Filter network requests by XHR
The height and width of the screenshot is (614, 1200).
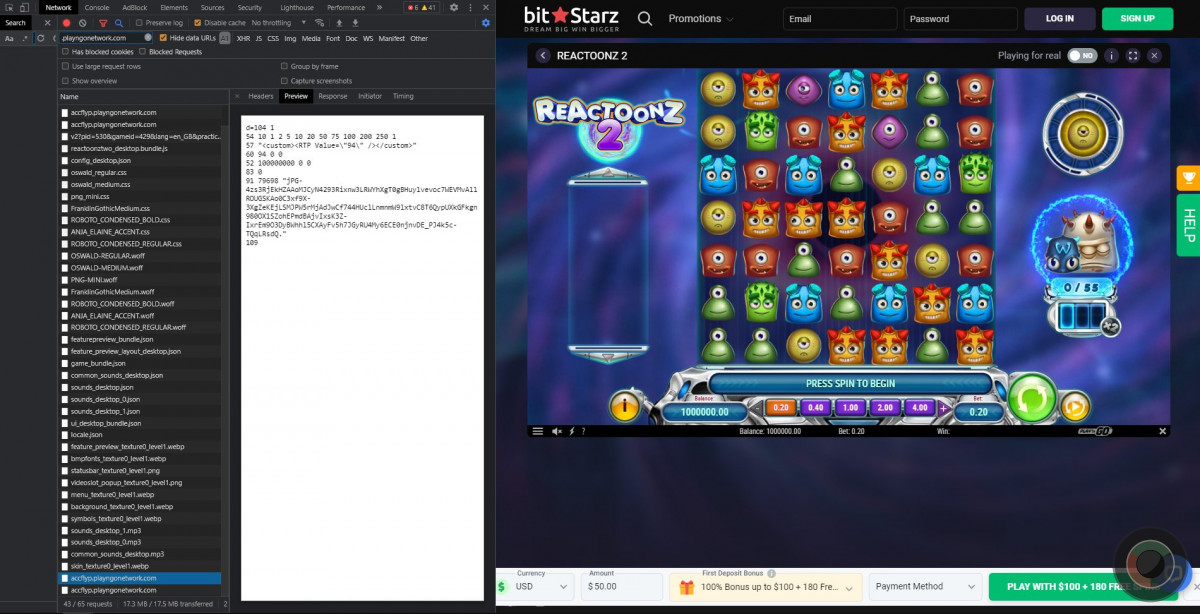click(x=243, y=38)
